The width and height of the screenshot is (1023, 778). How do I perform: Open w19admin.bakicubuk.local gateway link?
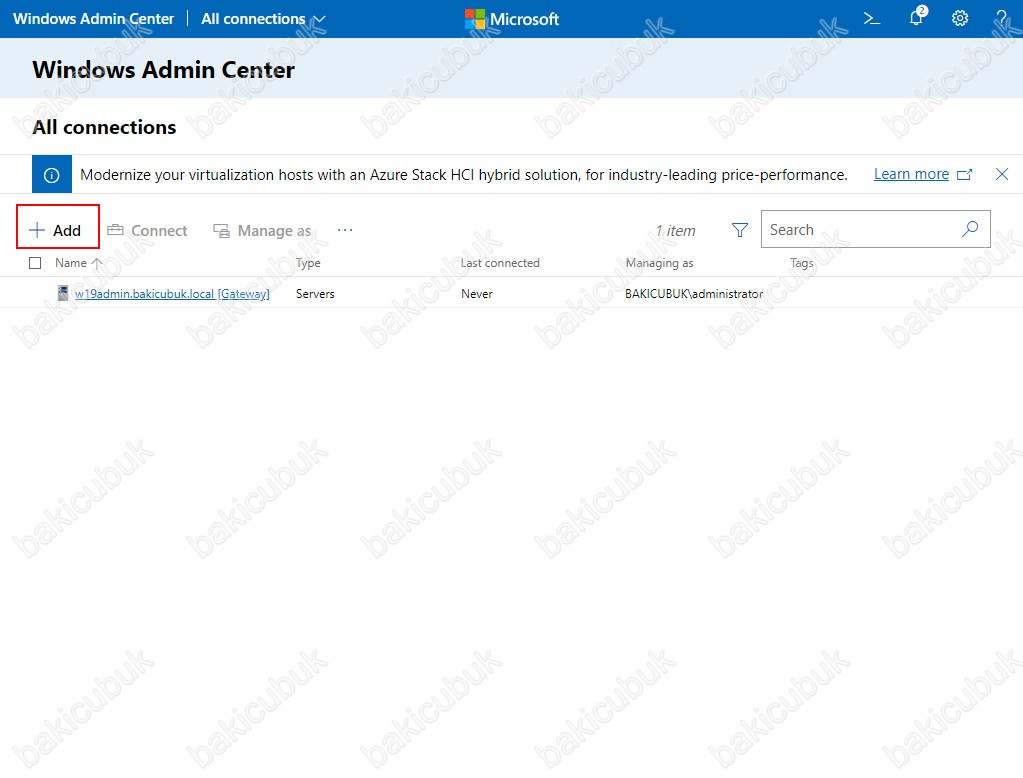172,294
